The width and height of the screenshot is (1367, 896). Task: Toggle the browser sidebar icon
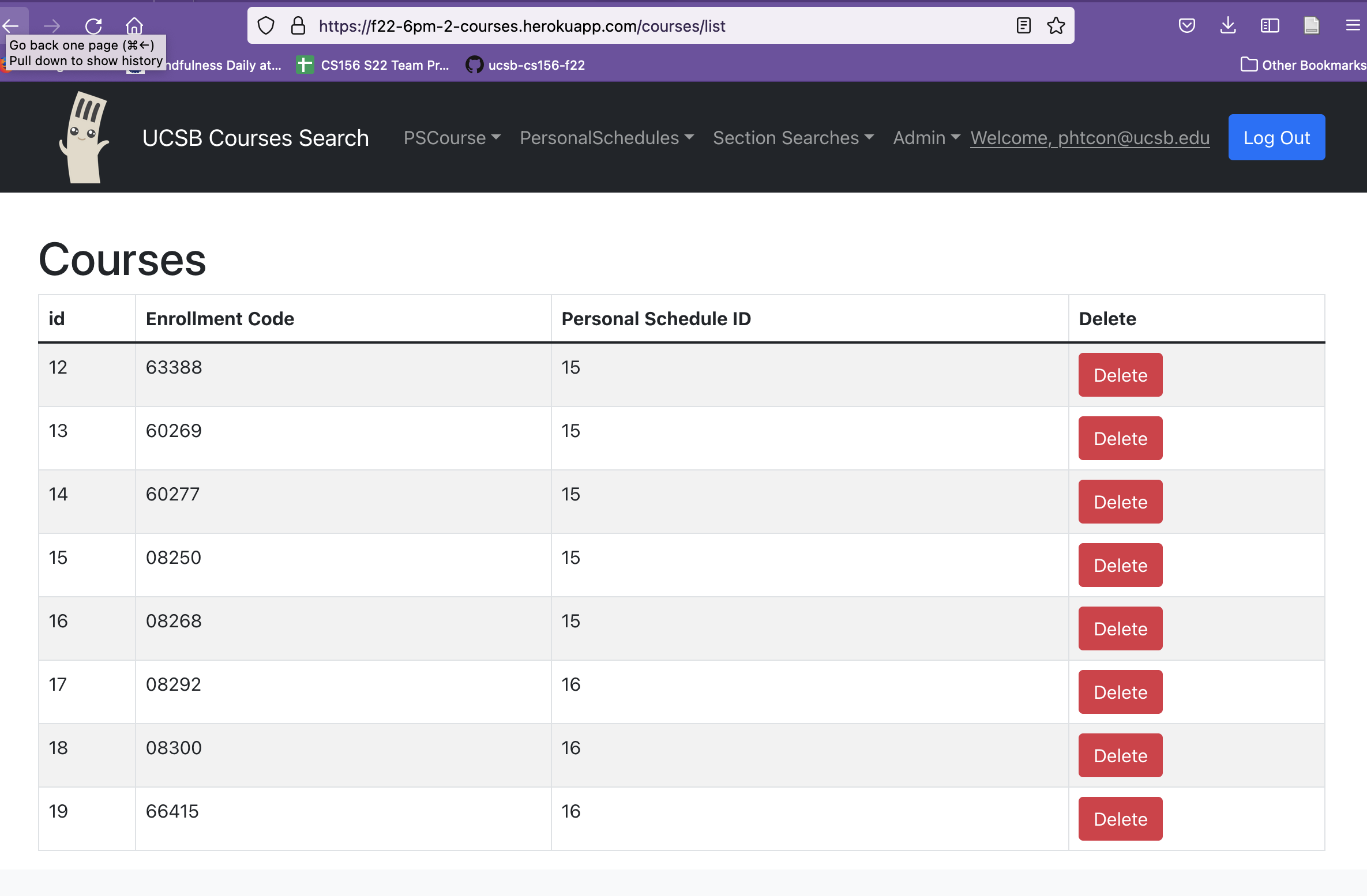[1269, 25]
